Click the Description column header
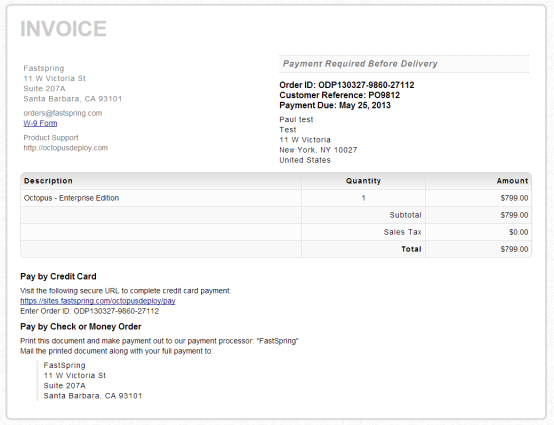 [x=48, y=181]
